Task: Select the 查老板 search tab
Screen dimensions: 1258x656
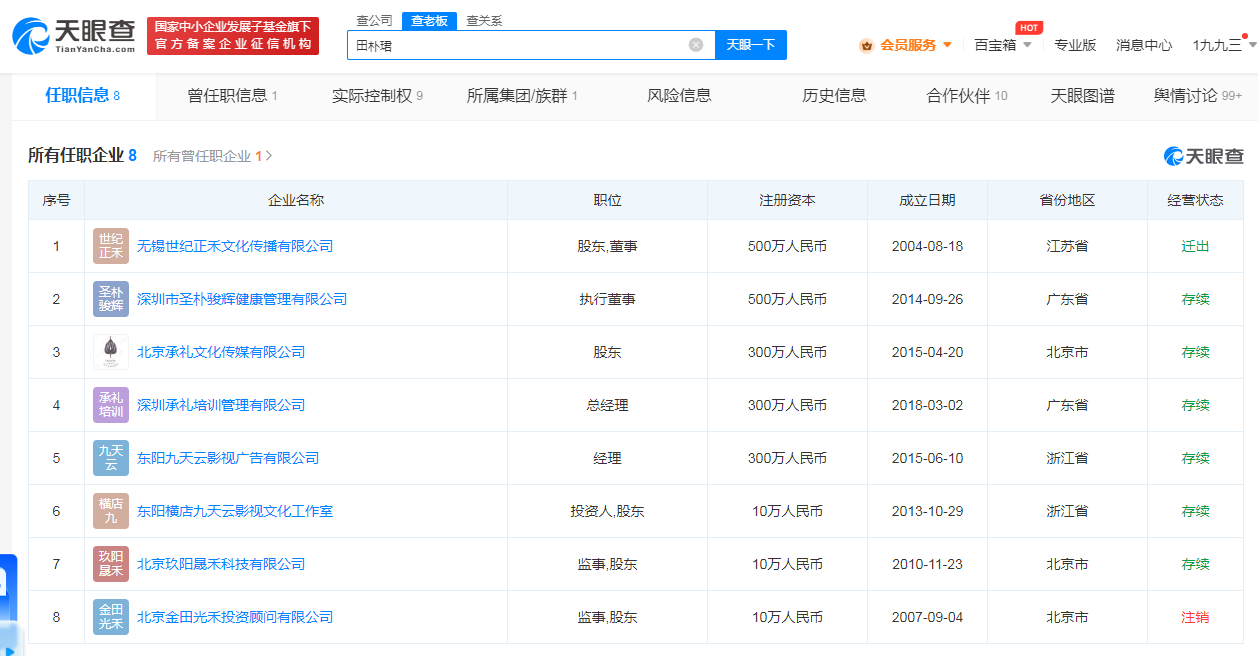Action: pyautogui.click(x=429, y=21)
